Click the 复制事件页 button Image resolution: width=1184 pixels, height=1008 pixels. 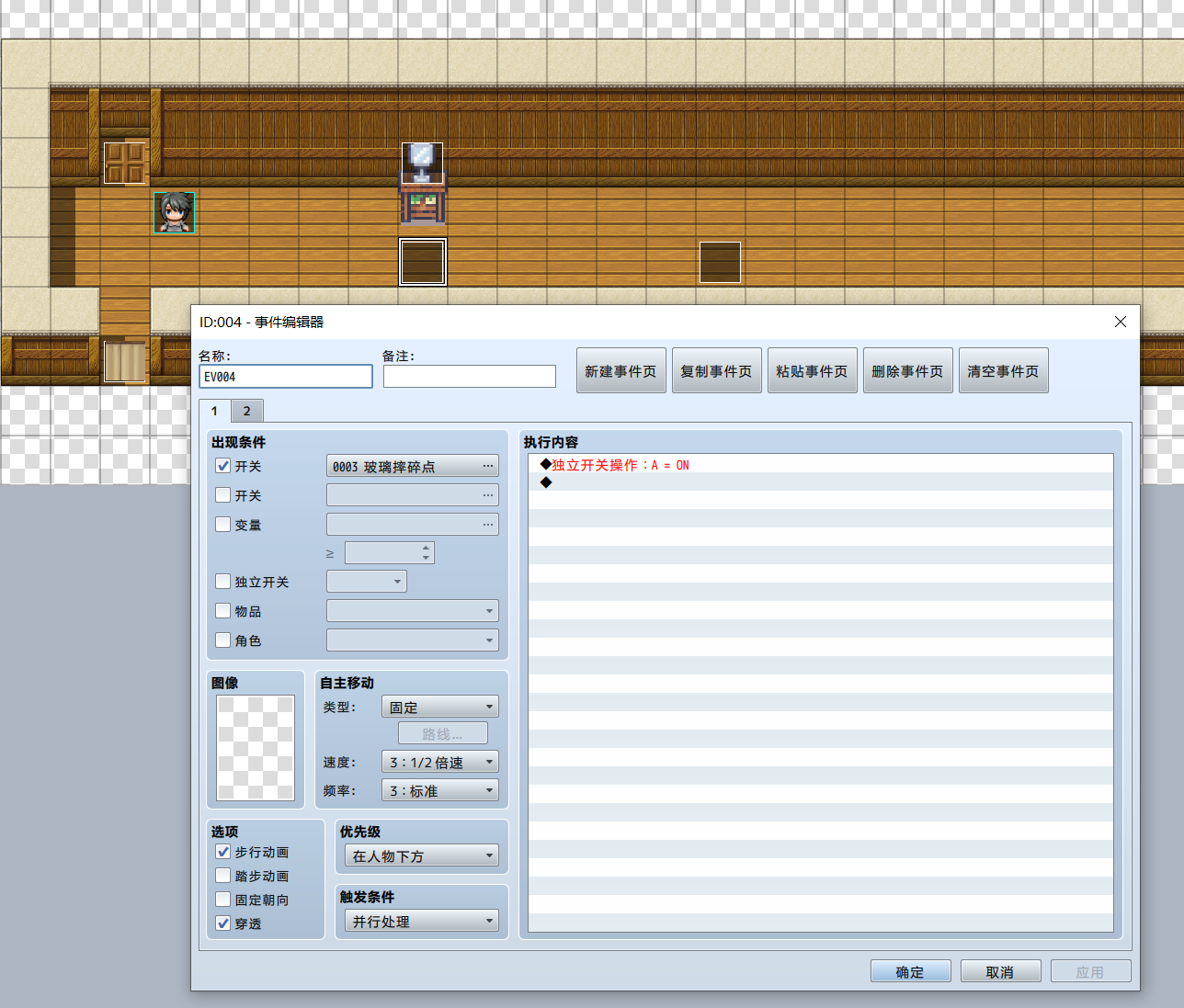point(717,370)
